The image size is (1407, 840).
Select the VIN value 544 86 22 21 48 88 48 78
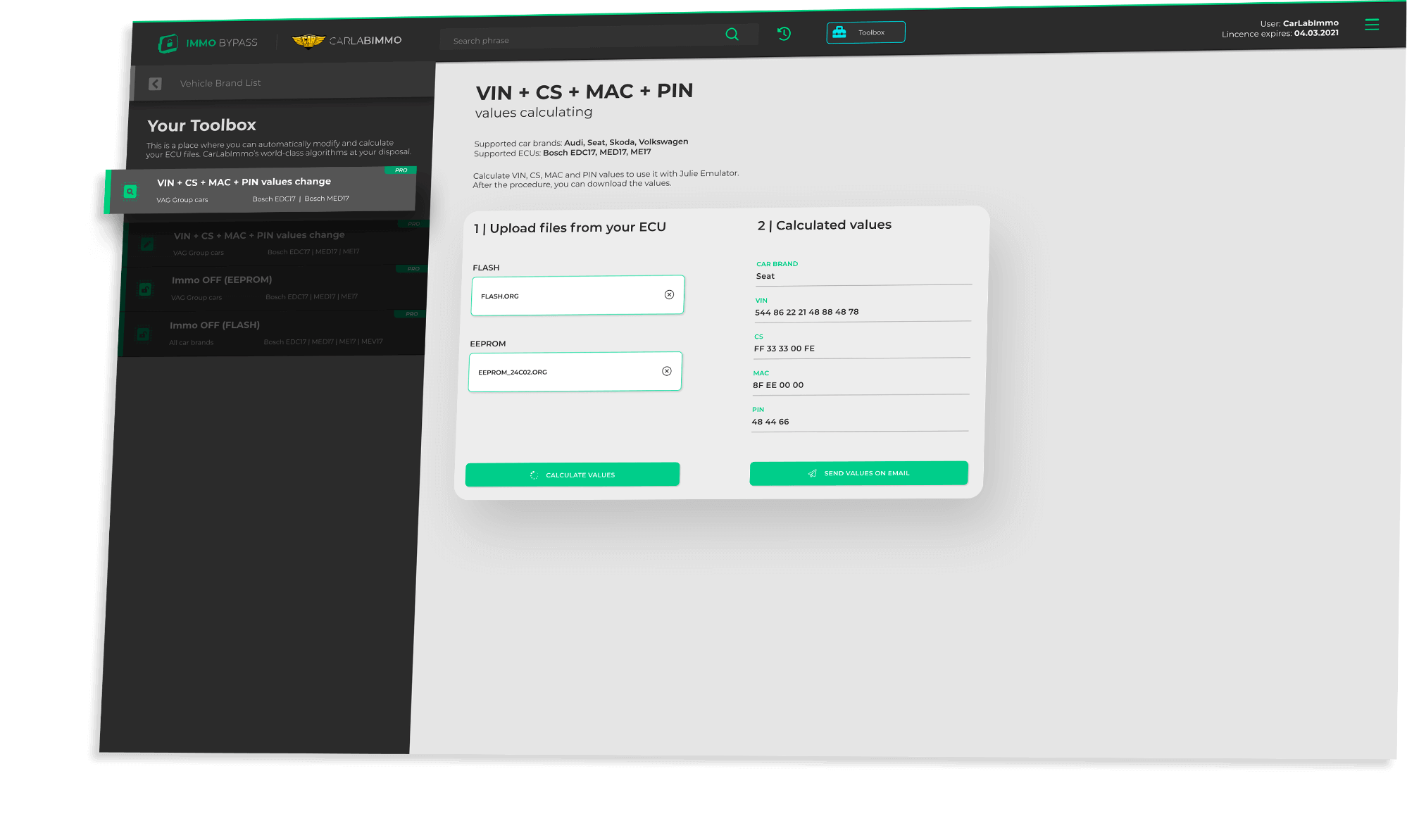[807, 312]
